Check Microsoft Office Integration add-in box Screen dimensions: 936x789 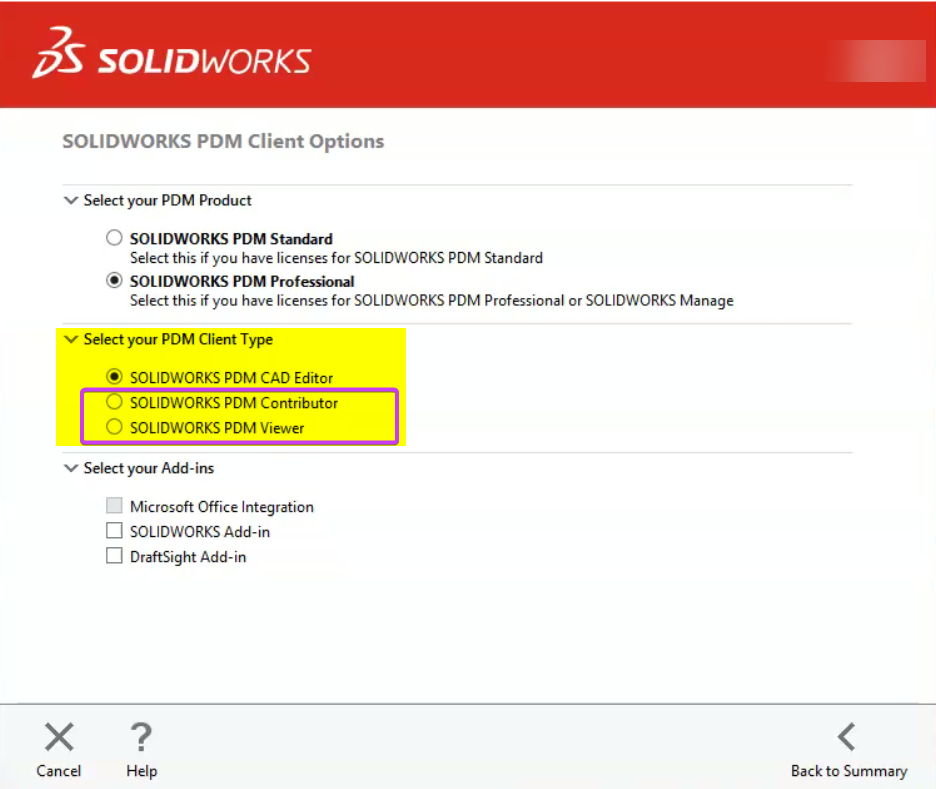[x=114, y=506]
